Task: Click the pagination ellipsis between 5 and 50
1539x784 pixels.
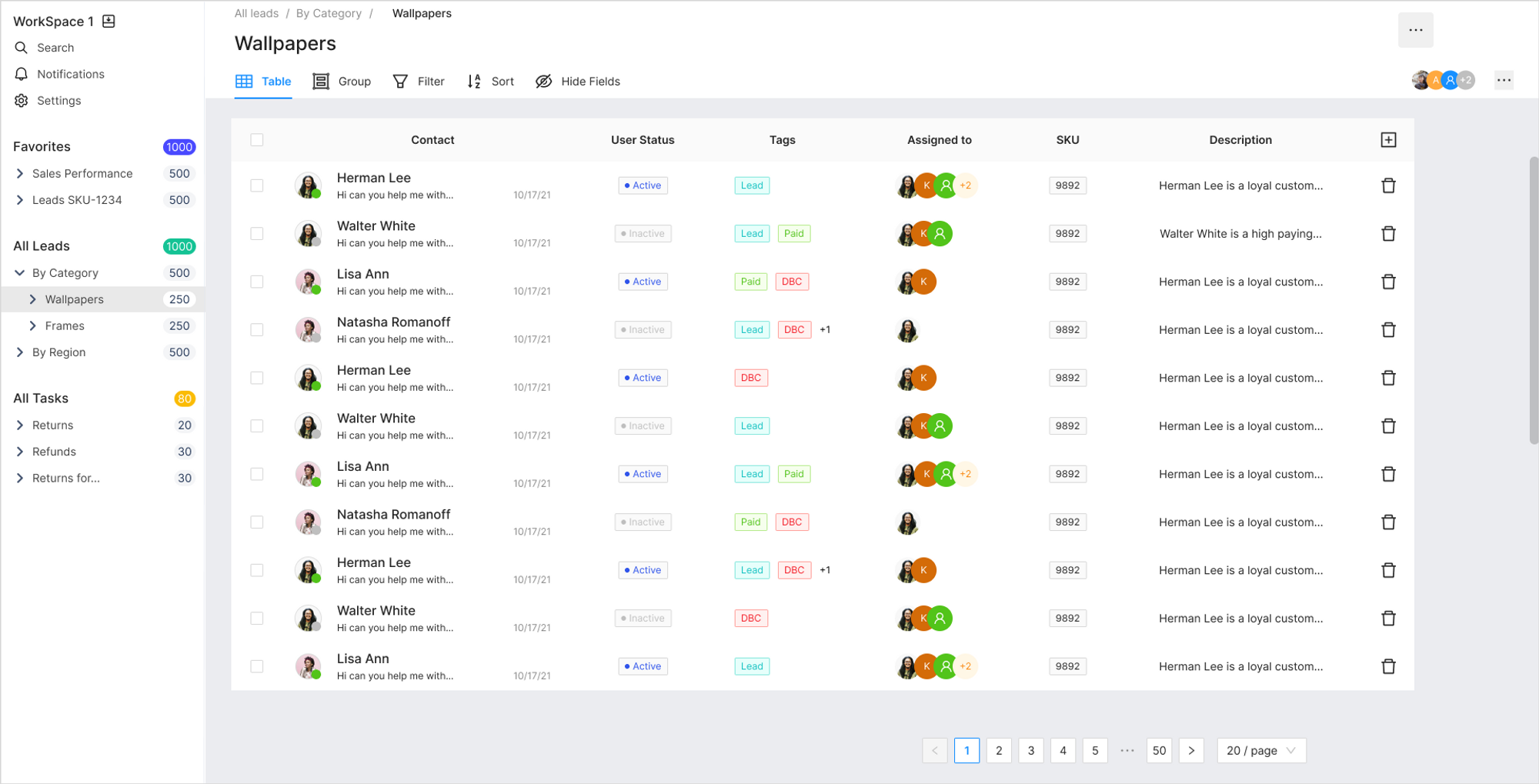Action: coord(1127,750)
